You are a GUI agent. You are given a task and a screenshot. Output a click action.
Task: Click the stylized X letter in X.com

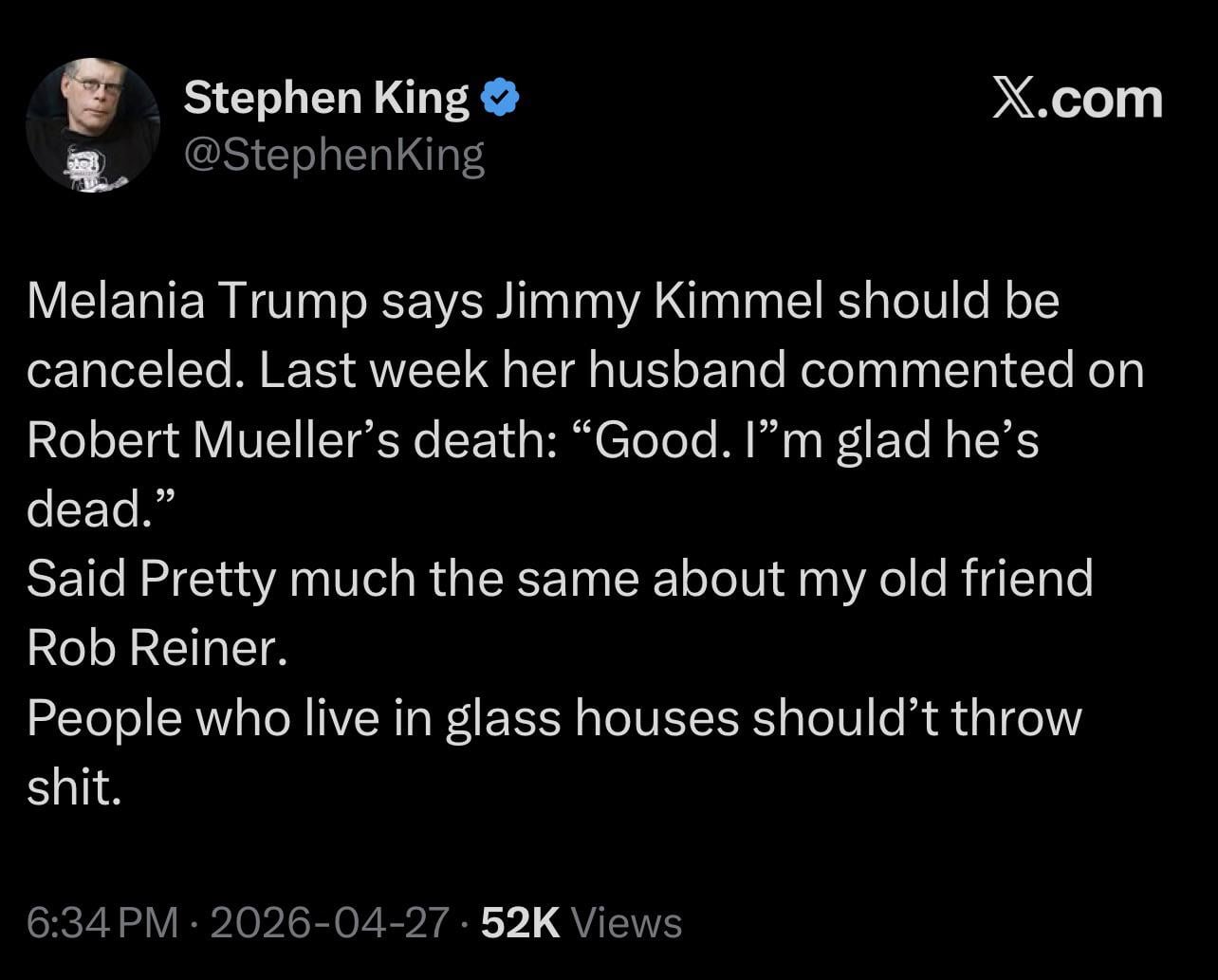pos(1014,100)
